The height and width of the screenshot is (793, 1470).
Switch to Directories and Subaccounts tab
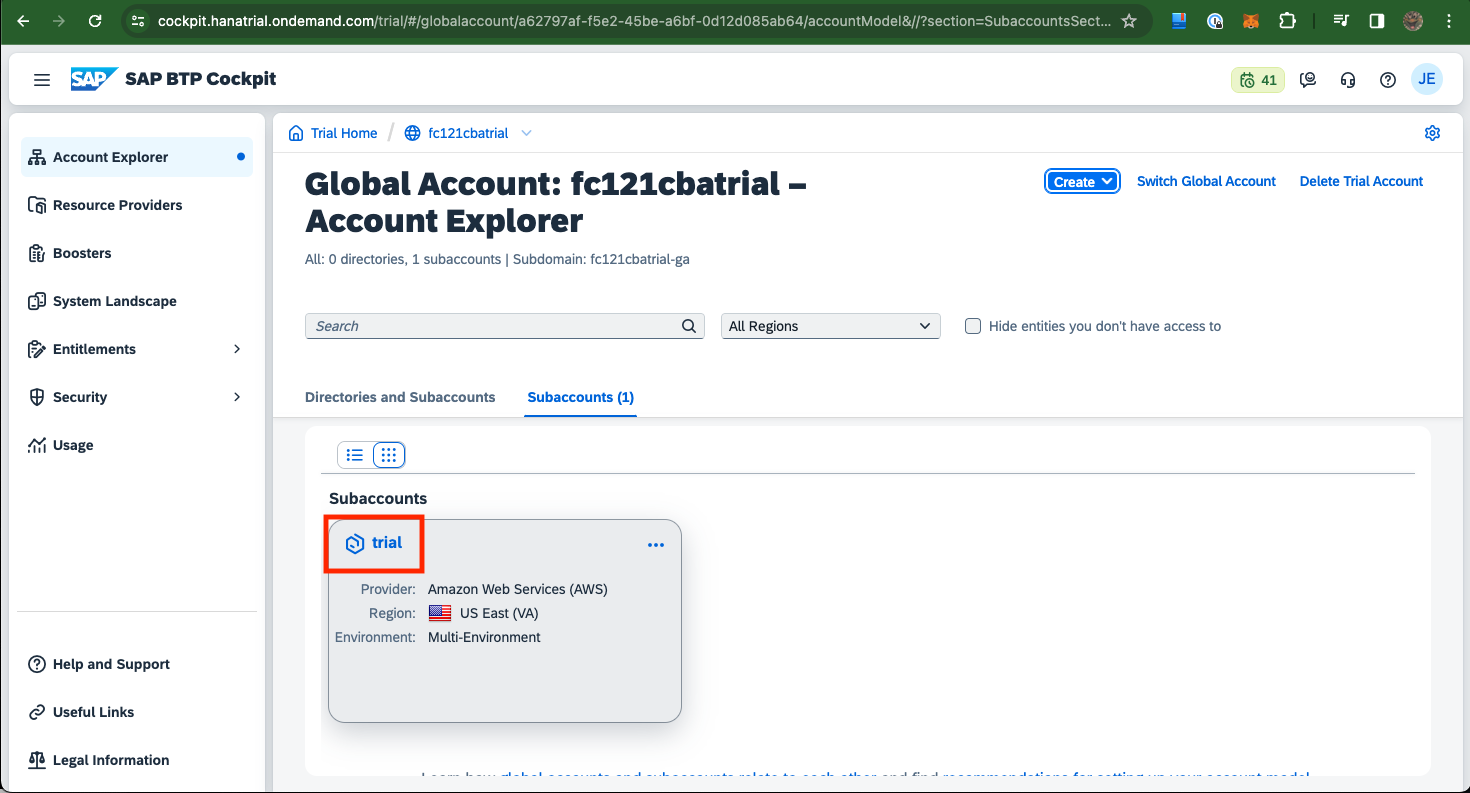400,397
